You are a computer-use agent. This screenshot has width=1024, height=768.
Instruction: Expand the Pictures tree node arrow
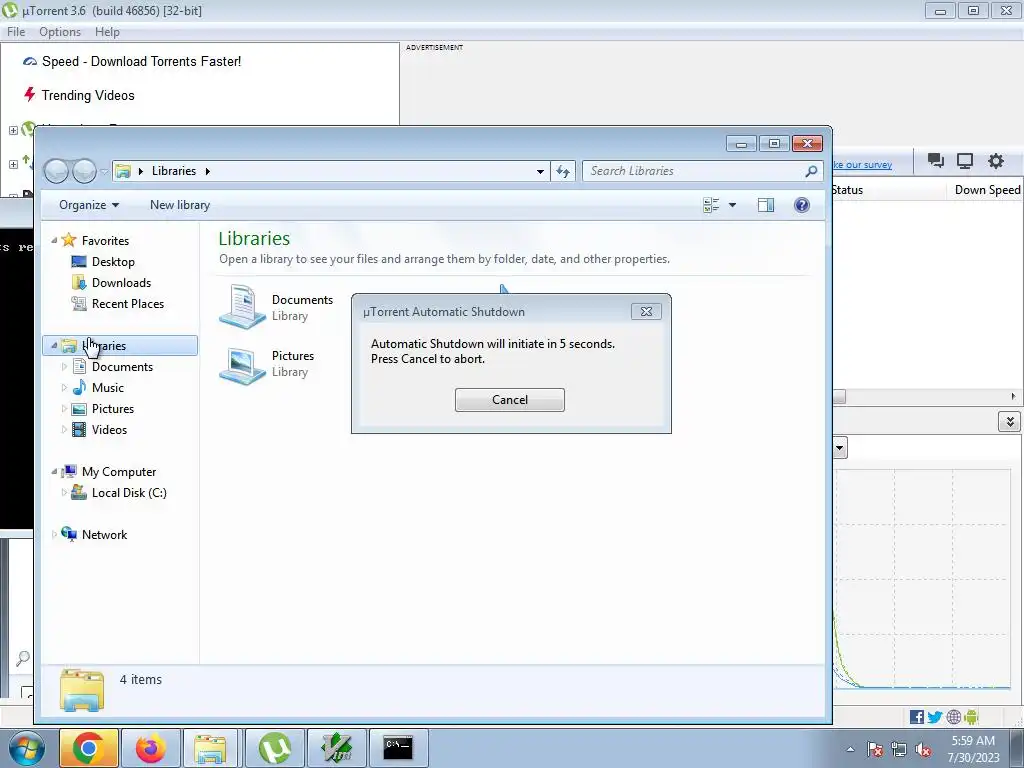click(64, 409)
